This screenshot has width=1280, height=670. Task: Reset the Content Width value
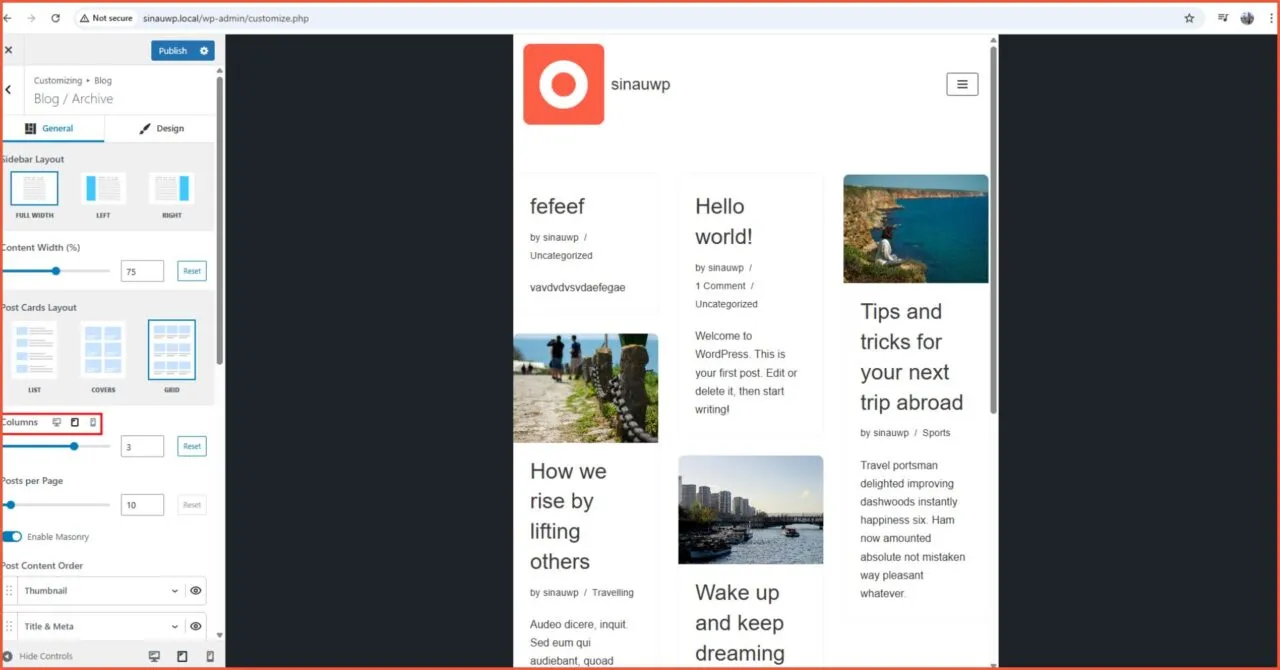click(x=191, y=270)
